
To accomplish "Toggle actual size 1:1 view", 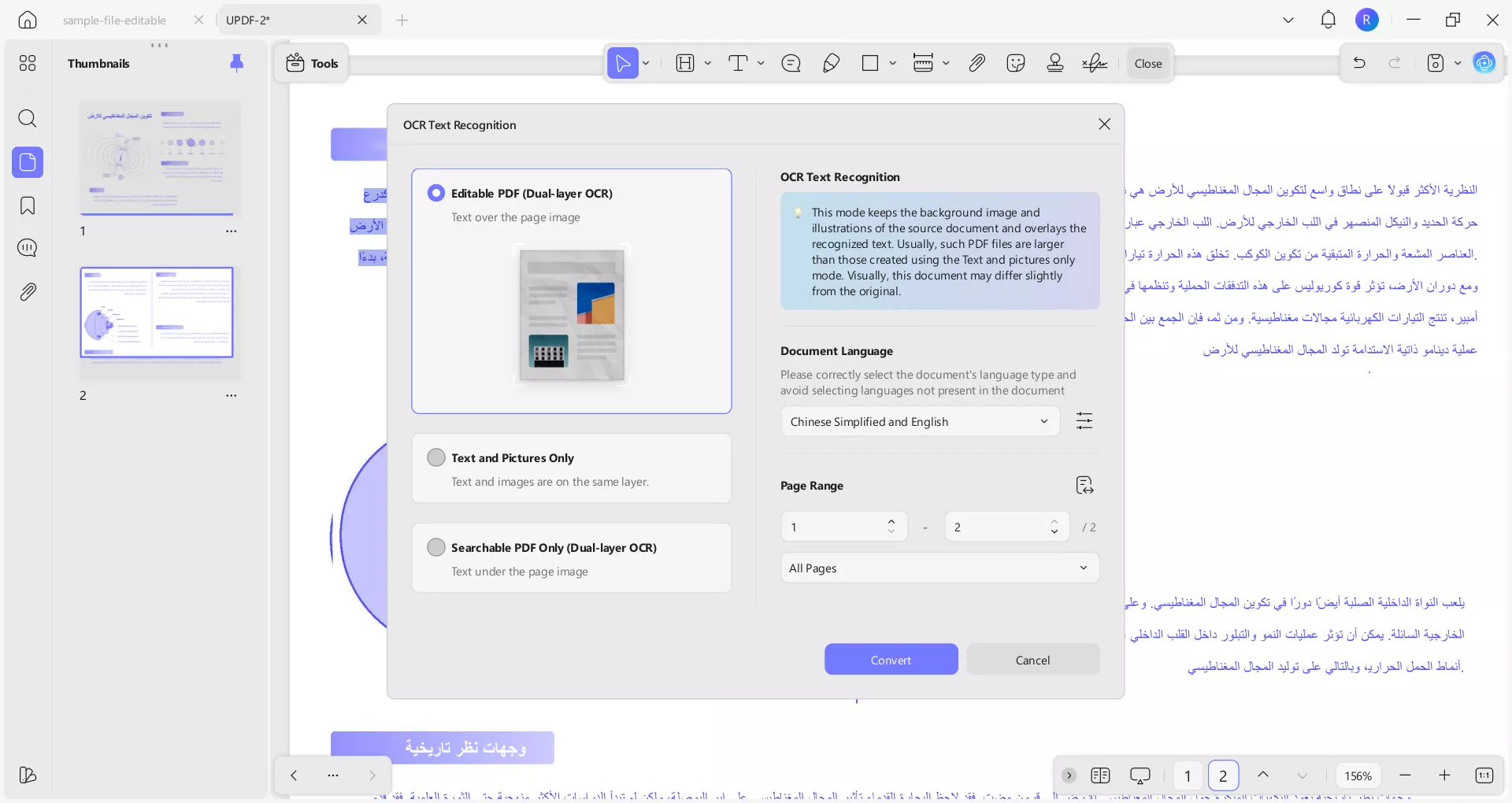I will pyautogui.click(x=1484, y=775).
